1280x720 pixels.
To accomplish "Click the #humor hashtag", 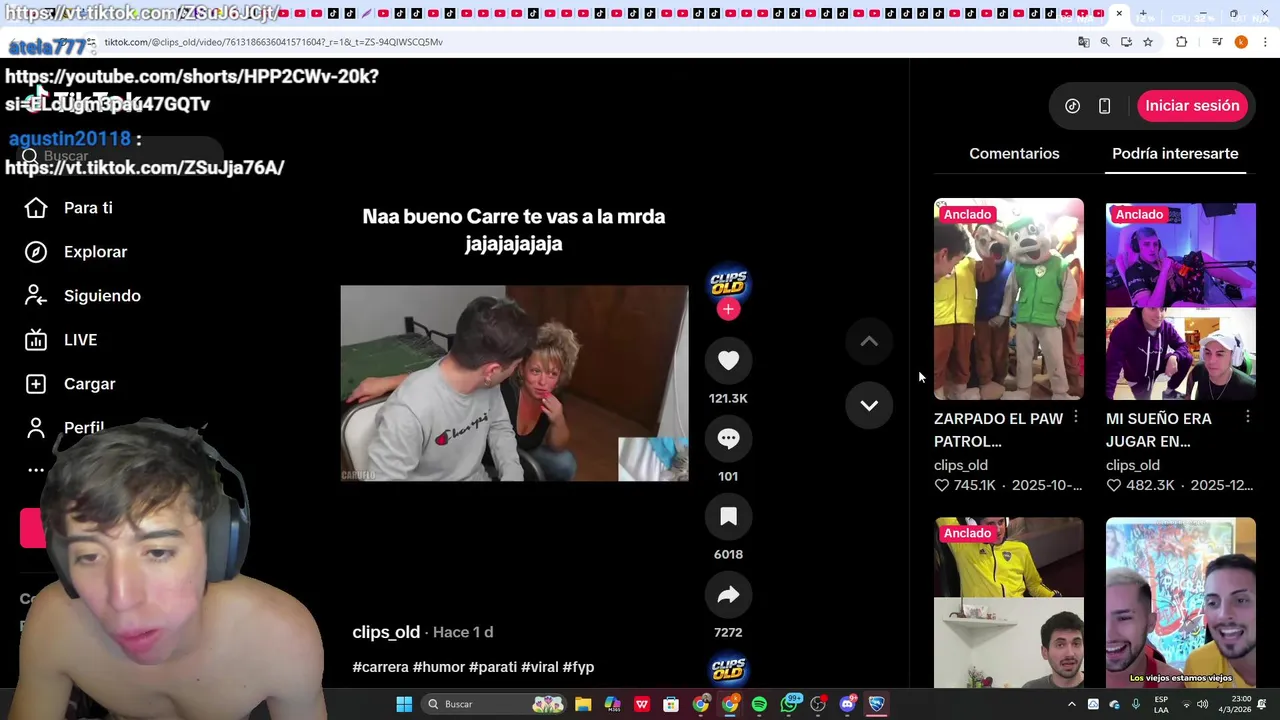I will 439,667.
